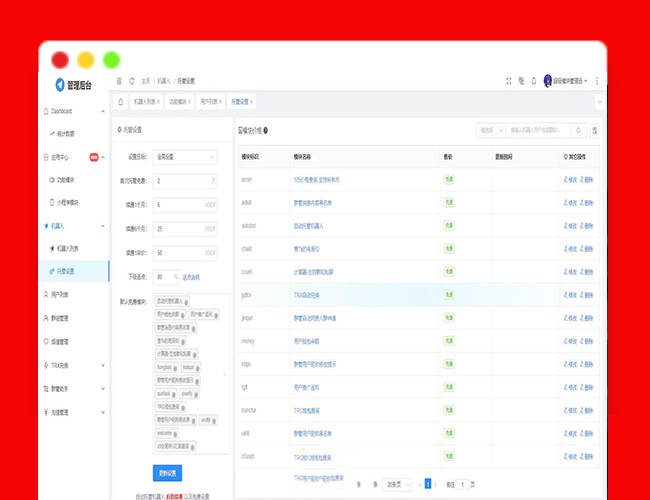Collapse the Dashboard sidebar section
The image size is (650, 500).
point(75,111)
